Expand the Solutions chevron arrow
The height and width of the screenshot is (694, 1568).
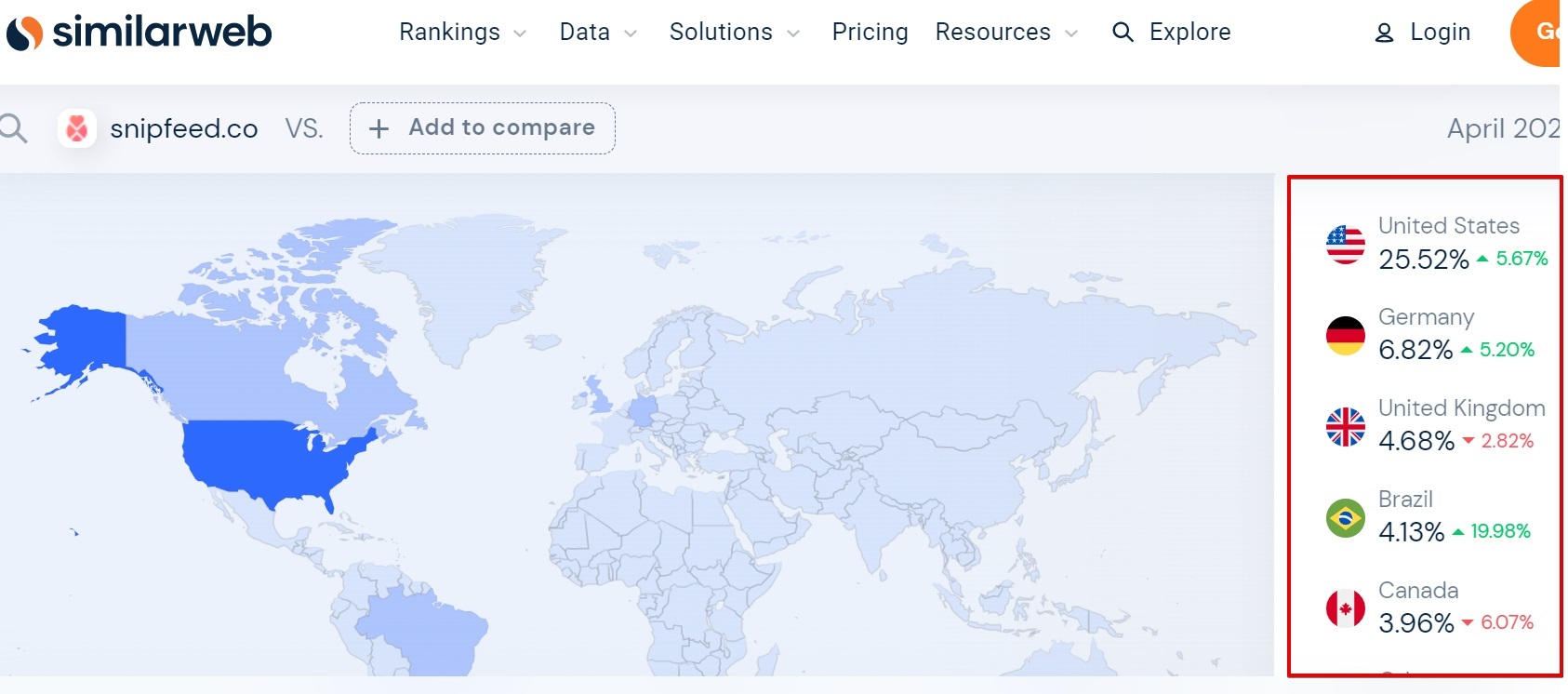pos(793,33)
